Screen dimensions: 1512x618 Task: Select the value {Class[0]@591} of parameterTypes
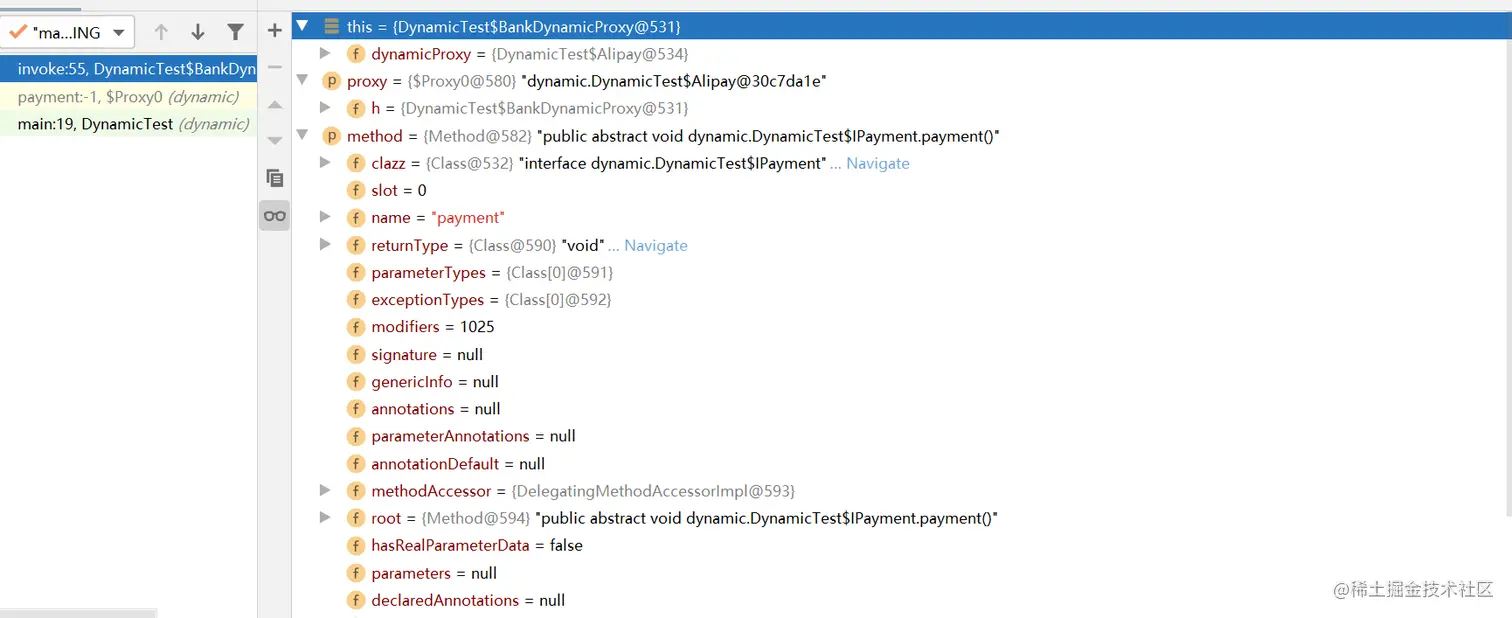pyautogui.click(x=560, y=272)
